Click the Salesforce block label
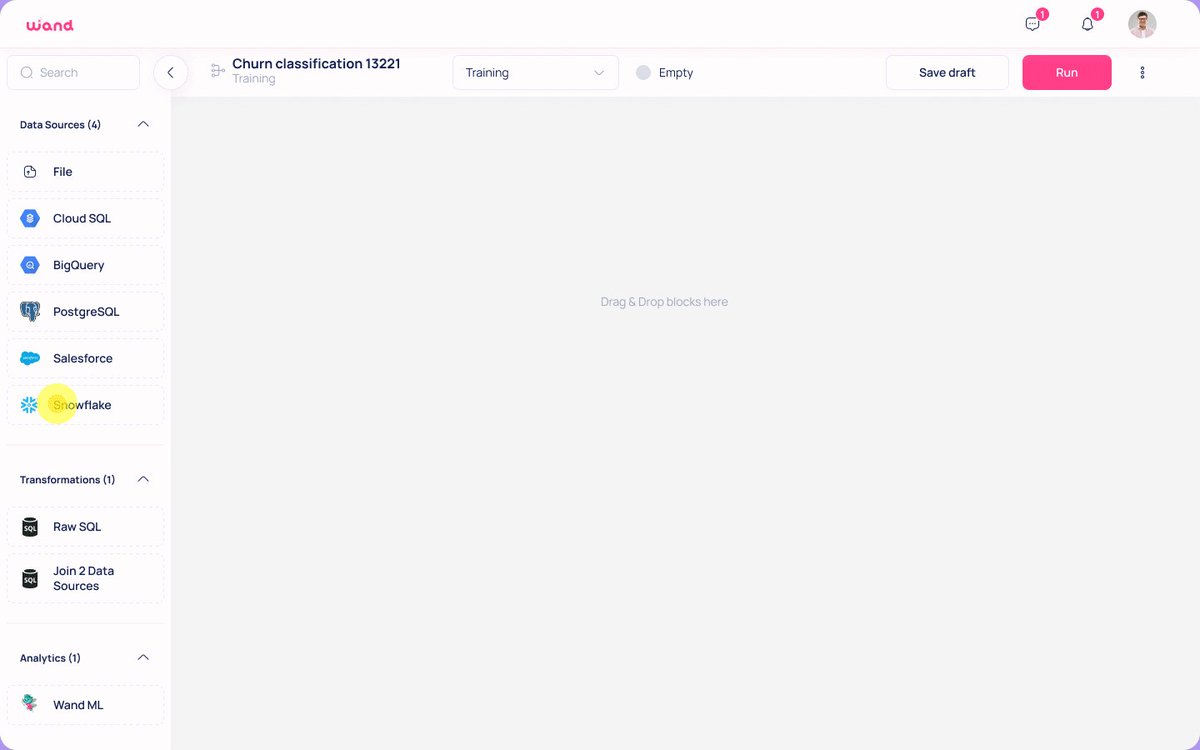The image size is (1200, 750). 83,358
